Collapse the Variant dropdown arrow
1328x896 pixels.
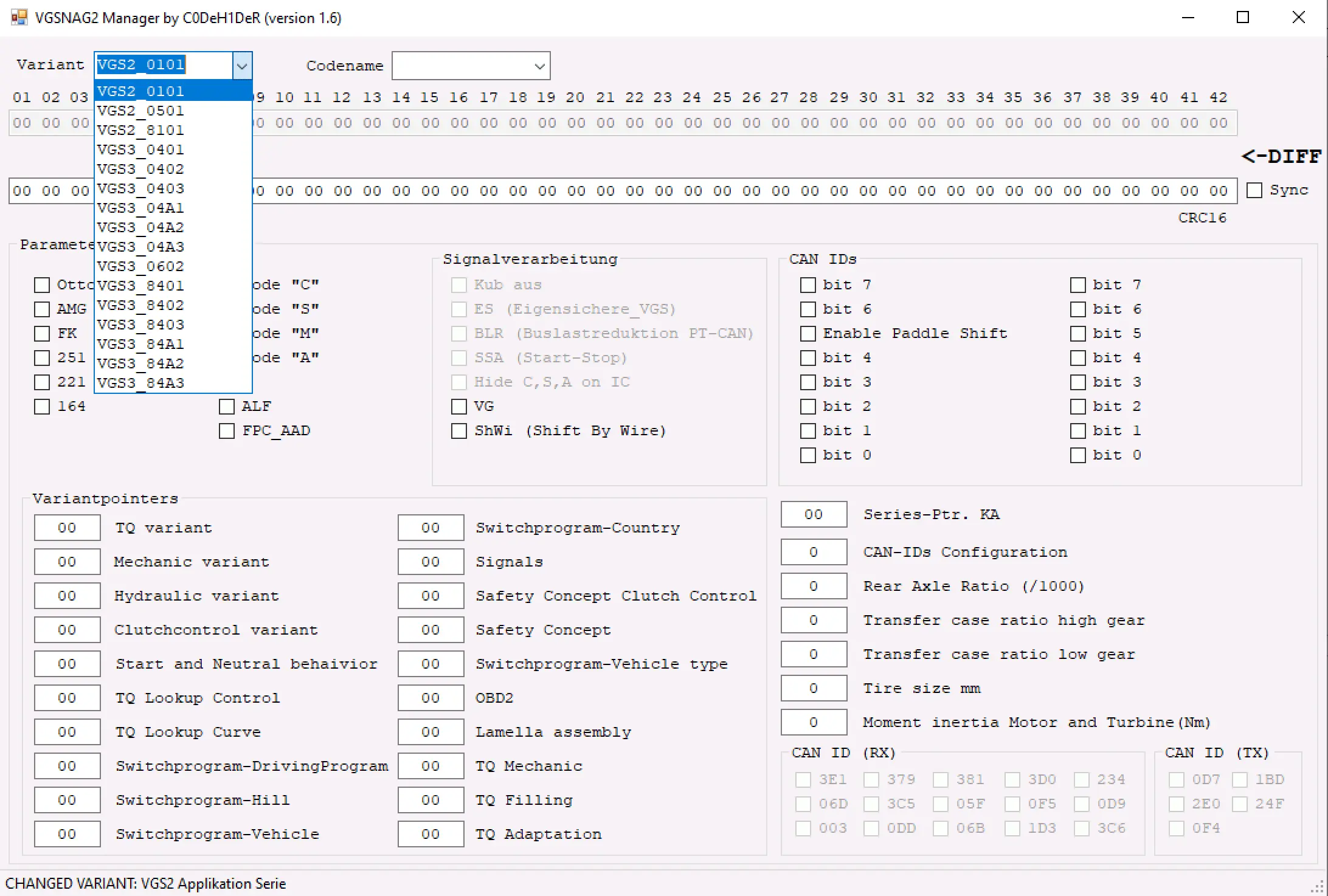(242, 66)
